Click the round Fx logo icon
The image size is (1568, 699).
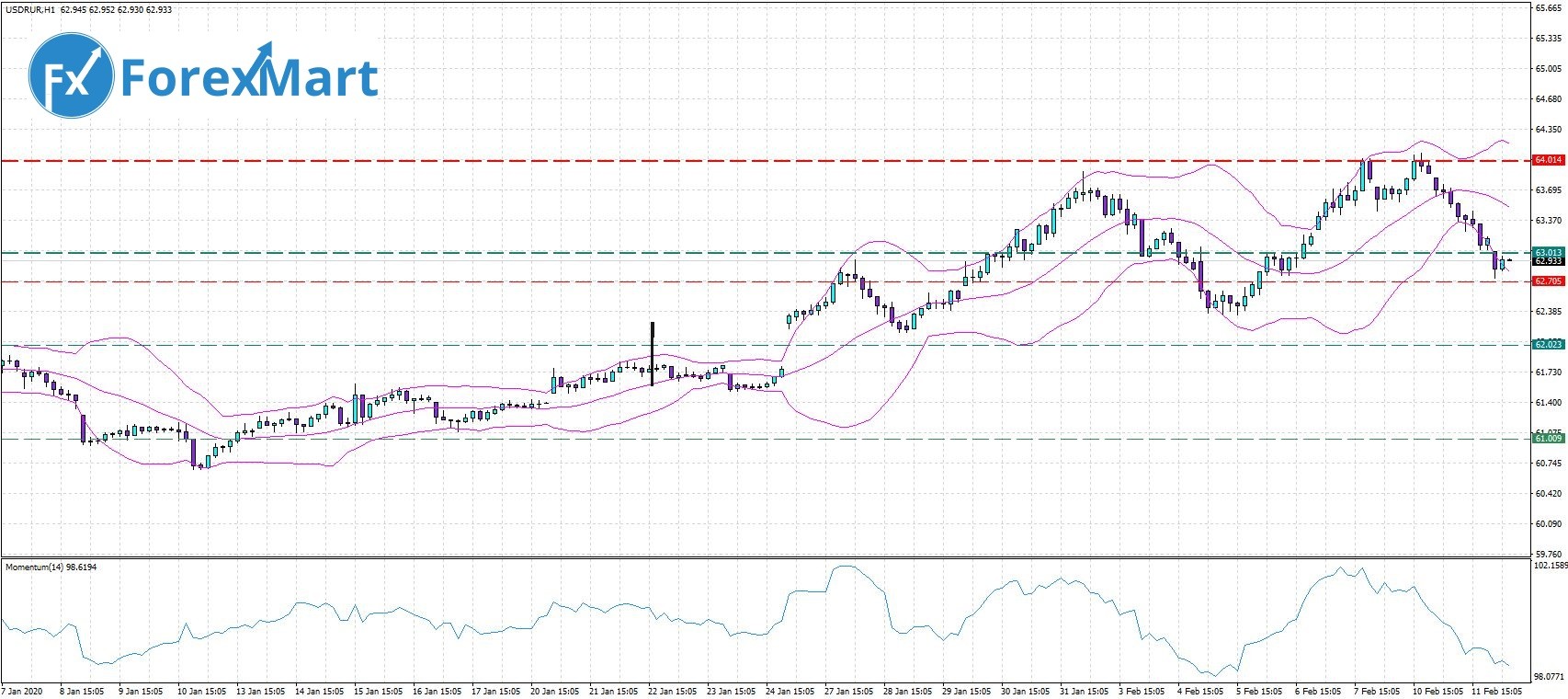(x=72, y=78)
